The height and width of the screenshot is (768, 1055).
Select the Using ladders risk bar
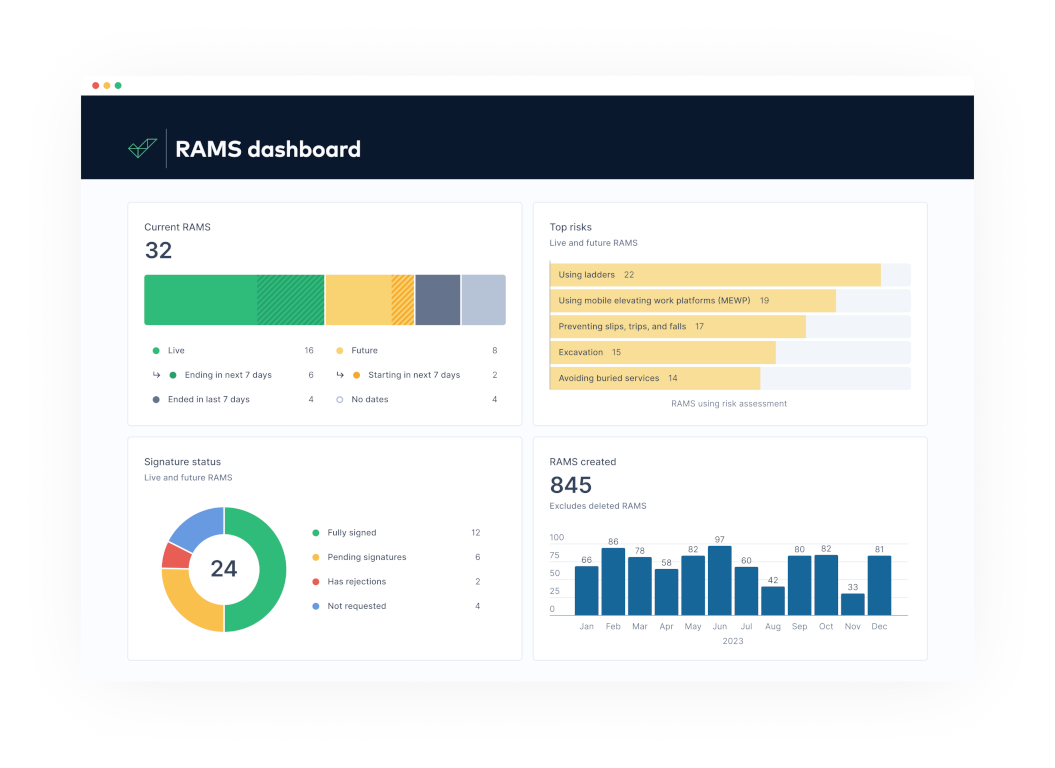click(x=715, y=275)
